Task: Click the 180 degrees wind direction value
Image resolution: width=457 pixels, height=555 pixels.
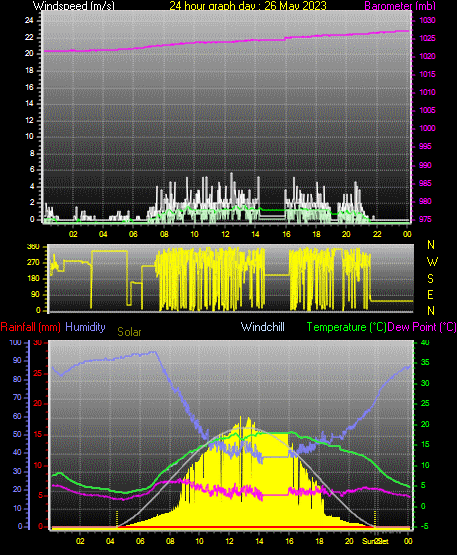Action: (33, 279)
